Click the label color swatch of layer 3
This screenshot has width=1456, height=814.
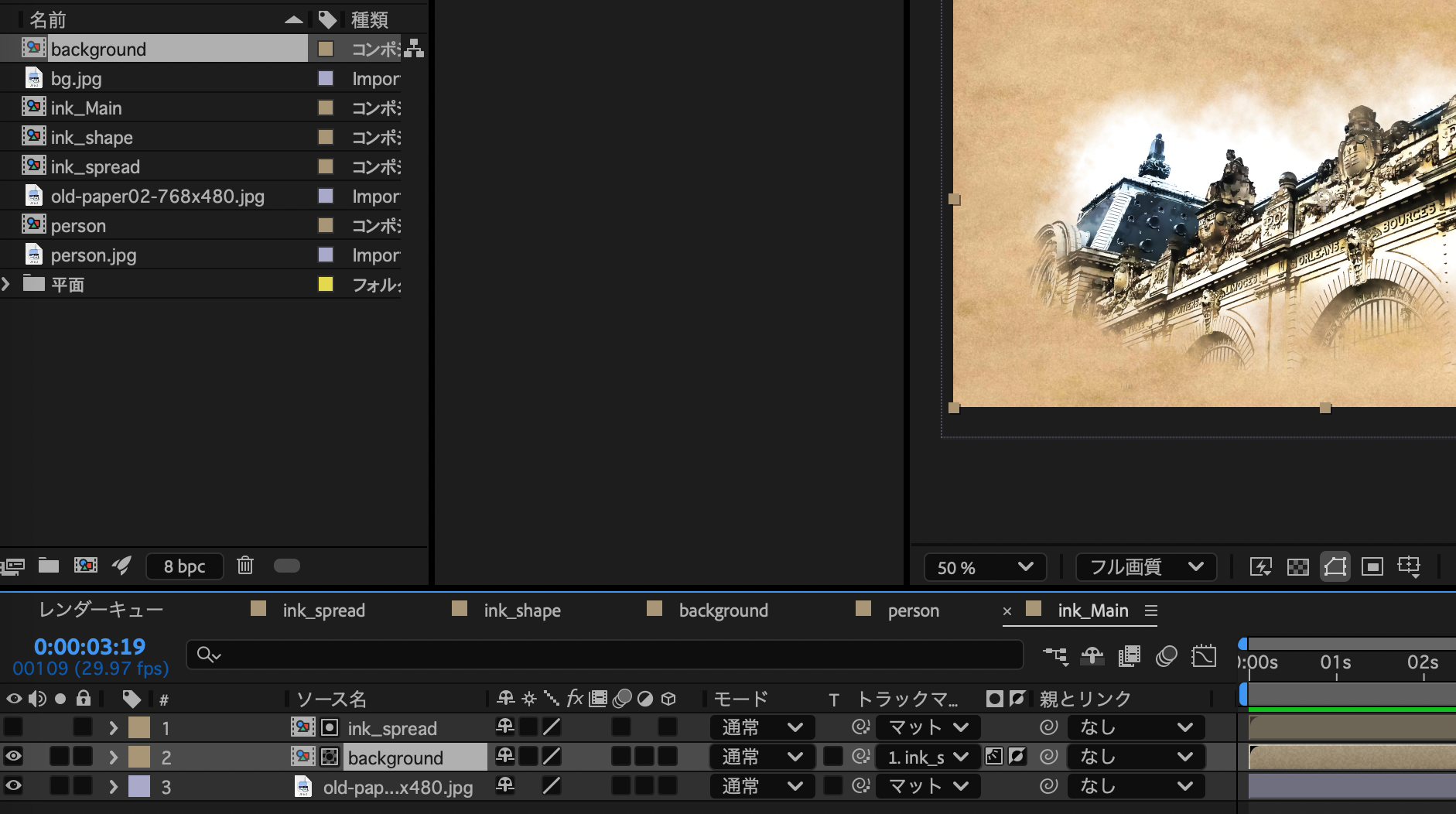[x=139, y=786]
